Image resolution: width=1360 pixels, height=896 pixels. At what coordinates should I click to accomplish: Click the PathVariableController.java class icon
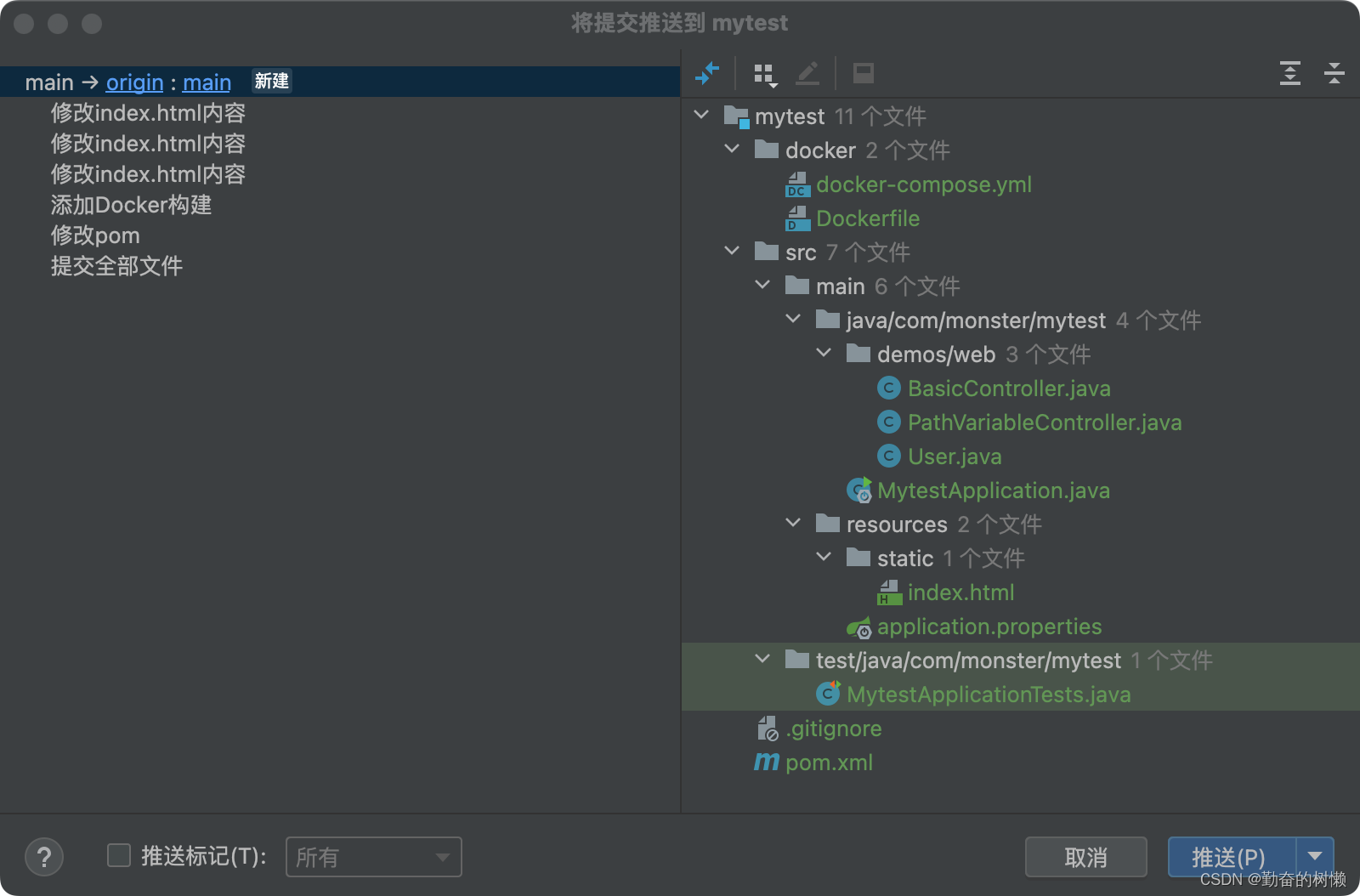[x=889, y=422]
